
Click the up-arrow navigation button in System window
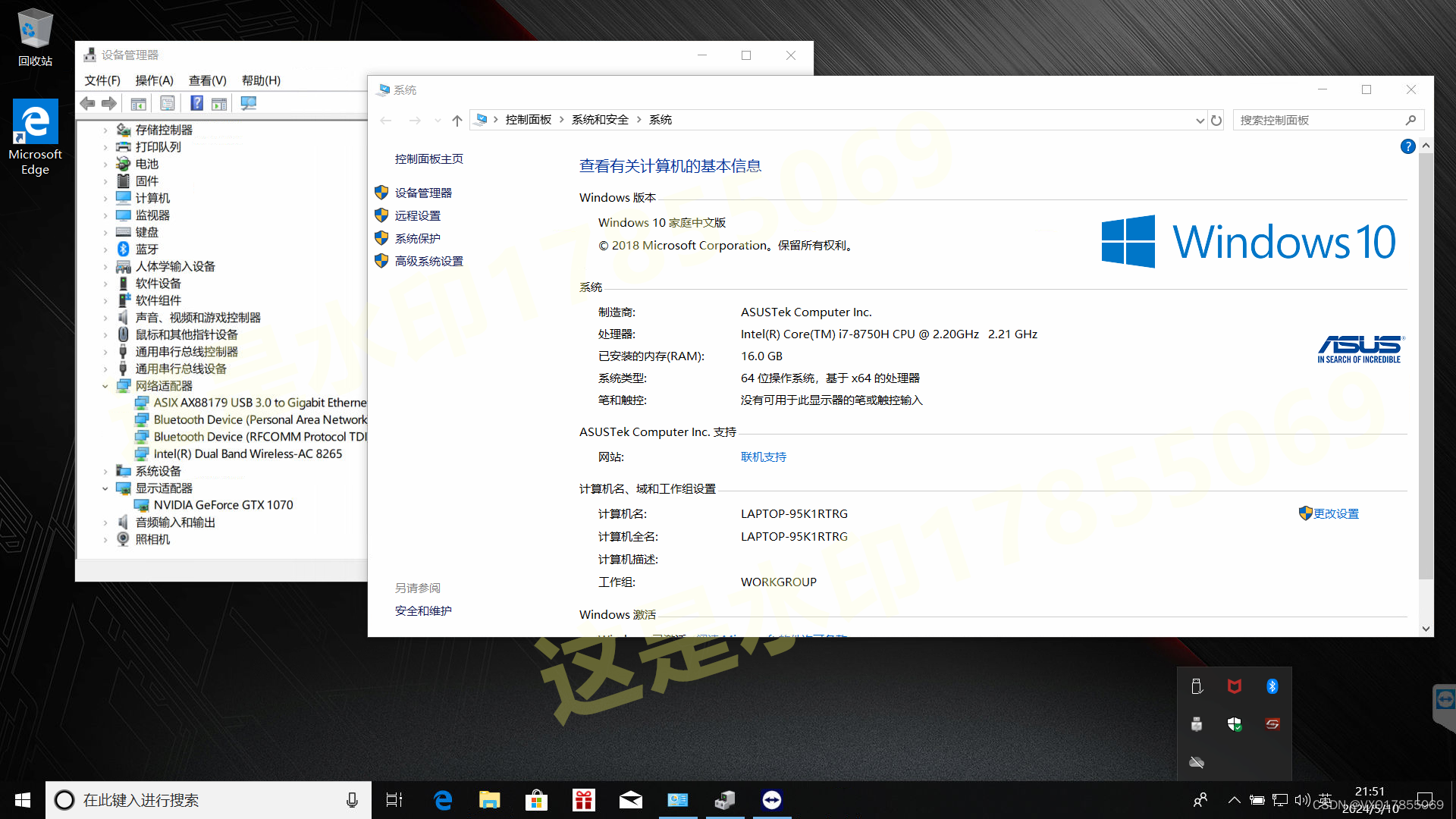click(x=457, y=121)
